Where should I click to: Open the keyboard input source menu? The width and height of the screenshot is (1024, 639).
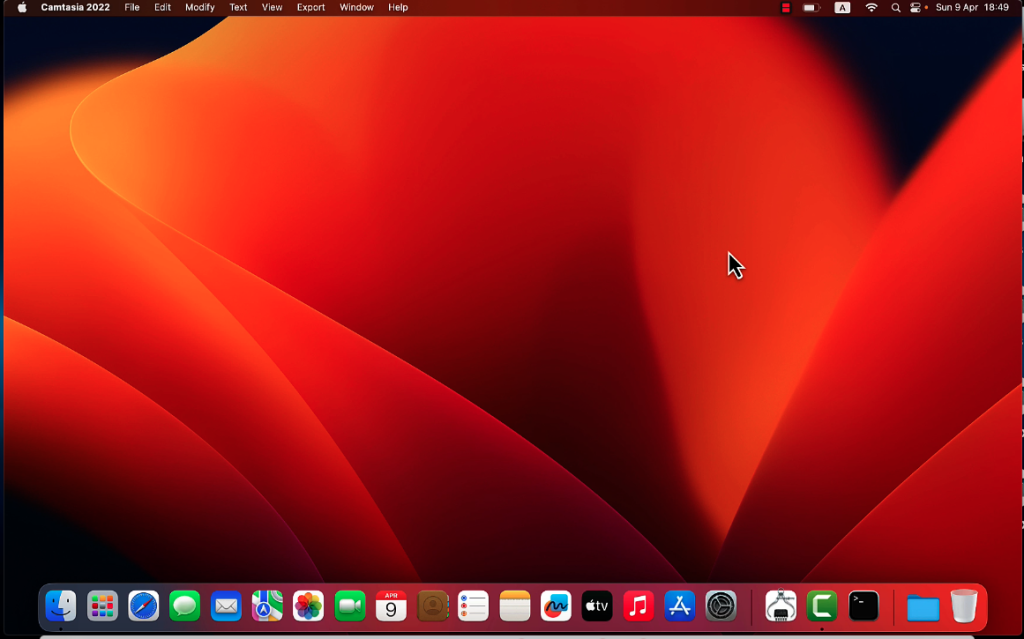[x=842, y=8]
